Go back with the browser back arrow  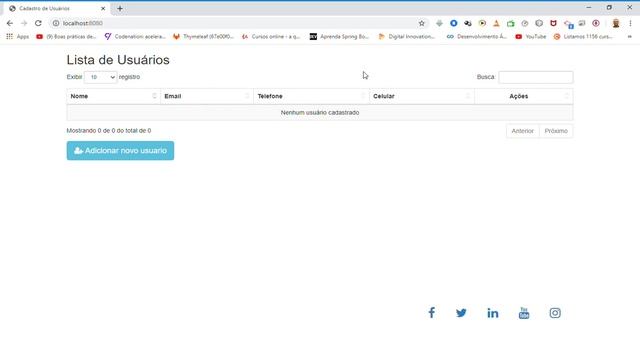click(10, 23)
